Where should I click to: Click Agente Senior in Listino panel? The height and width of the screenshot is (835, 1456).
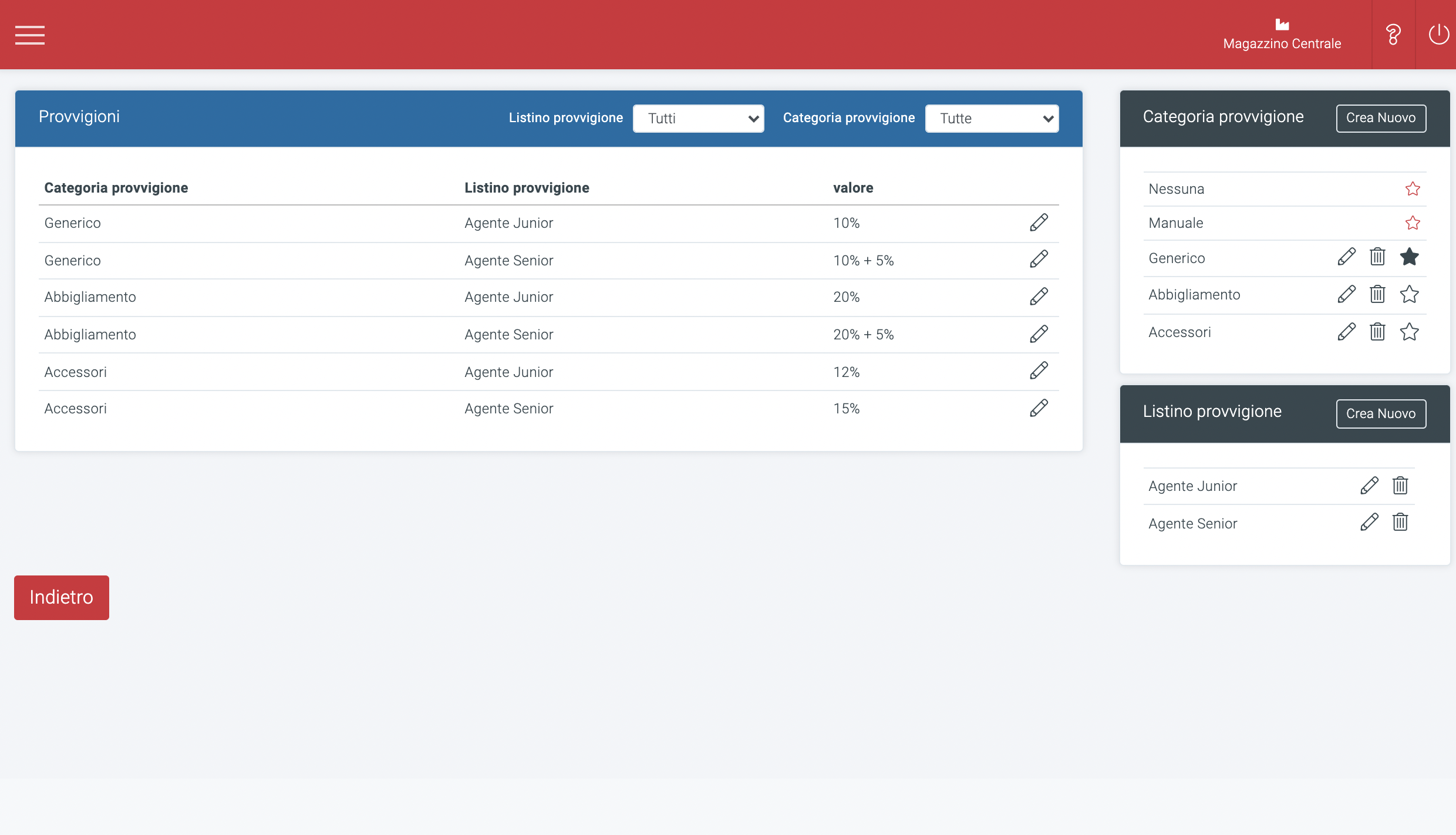pyautogui.click(x=1192, y=524)
